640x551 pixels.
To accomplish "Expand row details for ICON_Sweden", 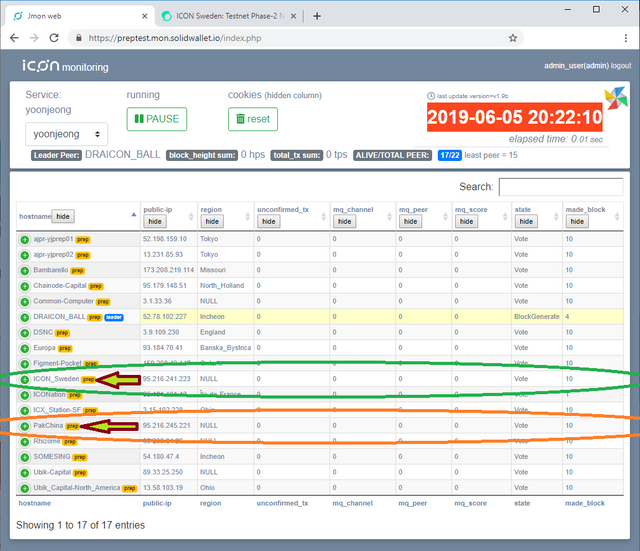I will click(x=24, y=380).
